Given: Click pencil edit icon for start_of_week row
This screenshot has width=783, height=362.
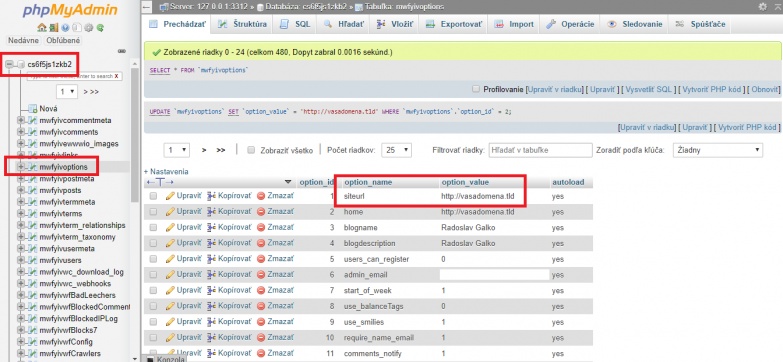Looking at the screenshot, I should pyautogui.click(x=170, y=290).
